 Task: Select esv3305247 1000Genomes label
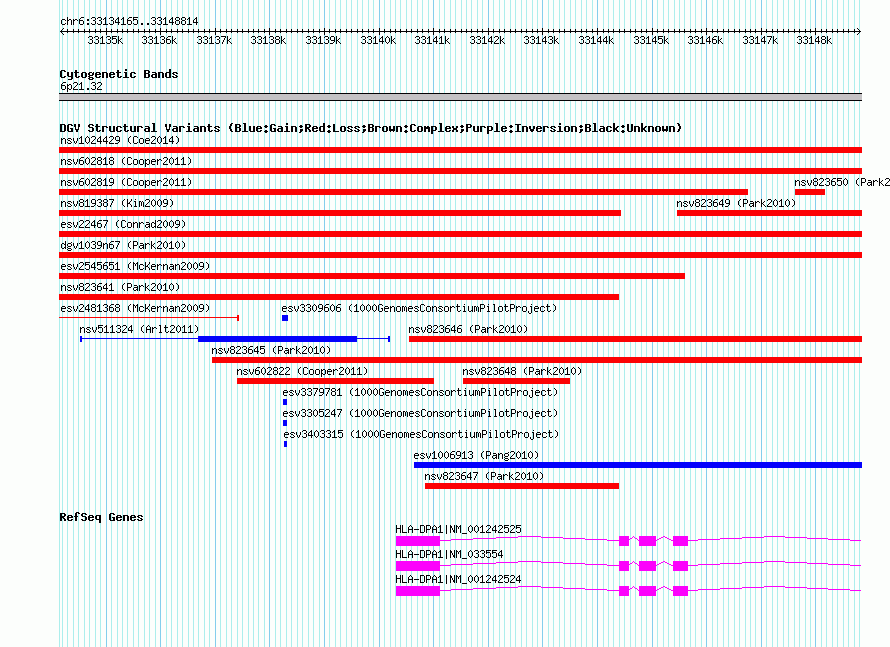coord(420,413)
